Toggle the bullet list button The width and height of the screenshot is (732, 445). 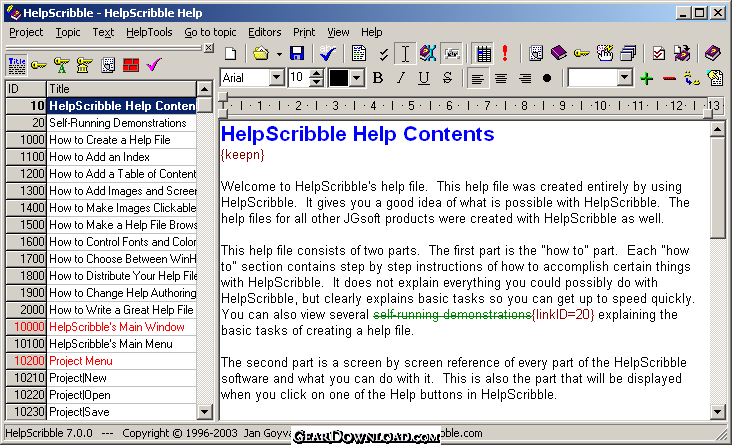(547, 78)
